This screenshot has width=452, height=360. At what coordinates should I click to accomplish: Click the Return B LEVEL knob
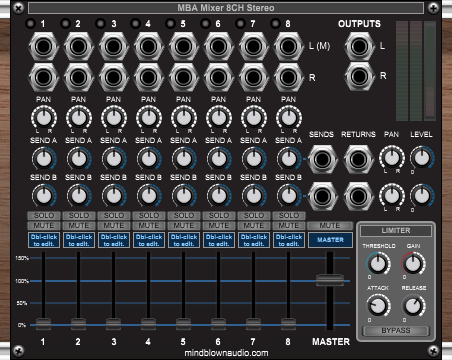pos(422,195)
